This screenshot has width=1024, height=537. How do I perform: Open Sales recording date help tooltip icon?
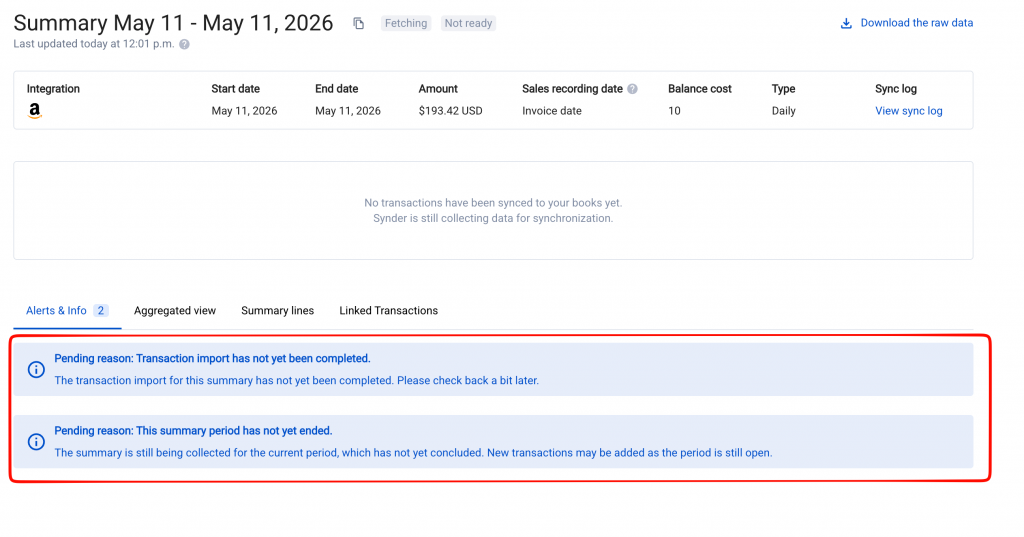[632, 89]
